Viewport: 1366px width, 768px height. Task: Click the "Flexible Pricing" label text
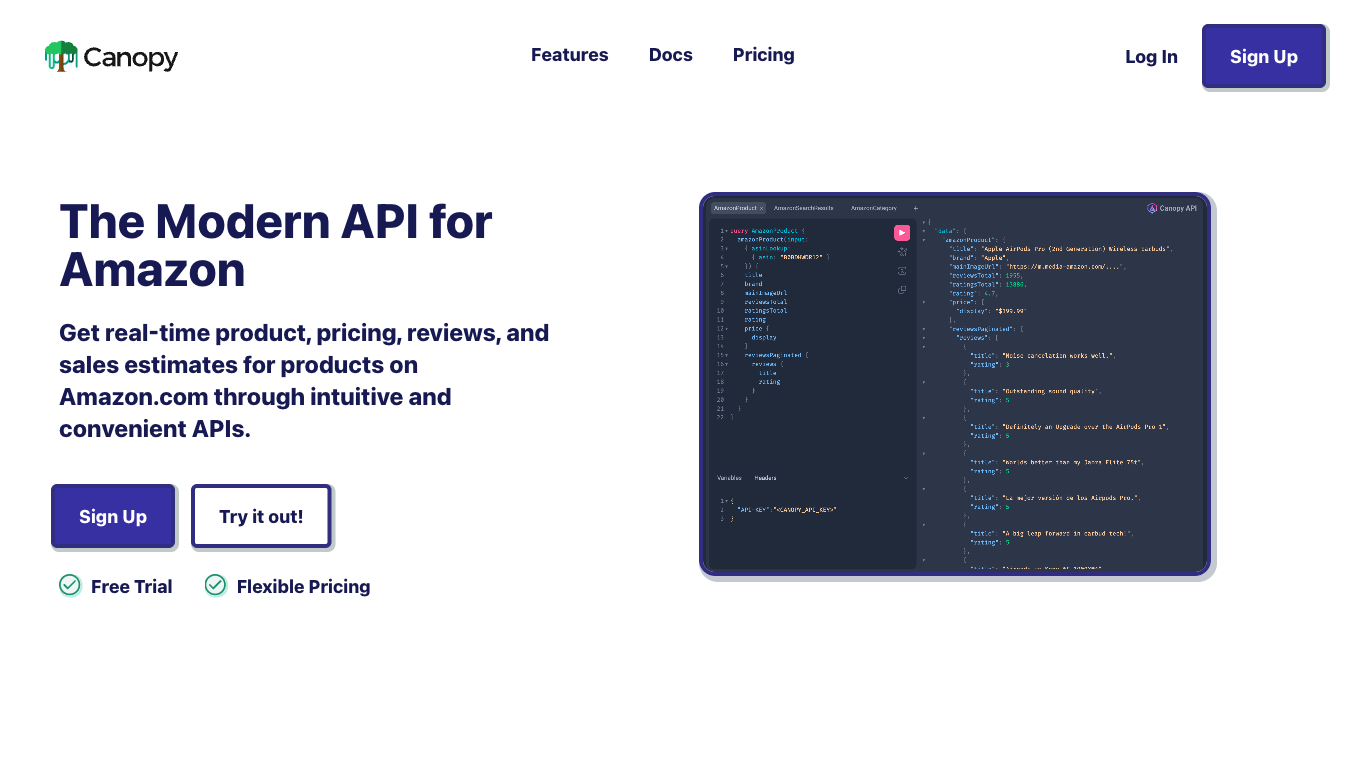point(303,587)
